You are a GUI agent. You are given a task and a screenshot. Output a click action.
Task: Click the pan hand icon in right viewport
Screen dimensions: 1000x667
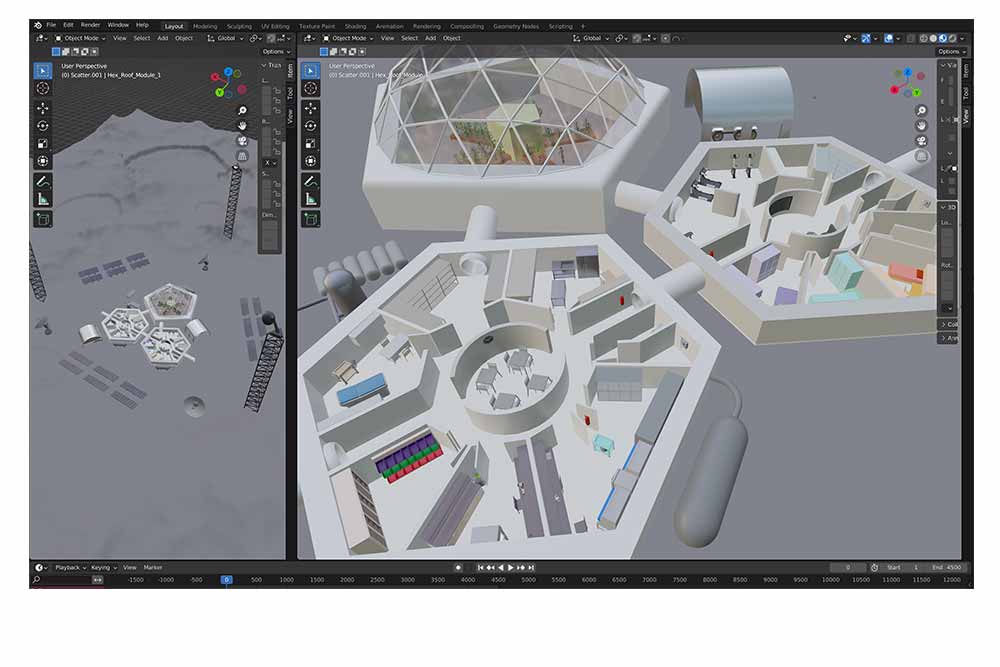pos(921,125)
